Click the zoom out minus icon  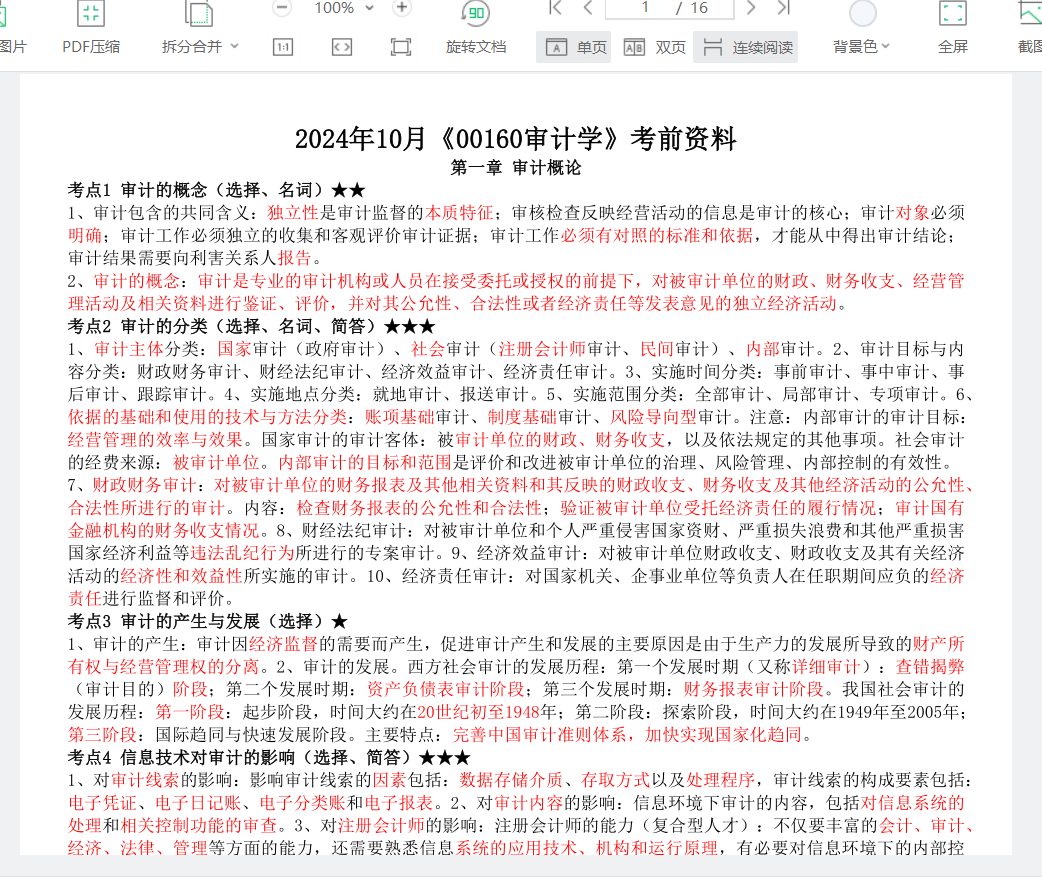coord(282,8)
